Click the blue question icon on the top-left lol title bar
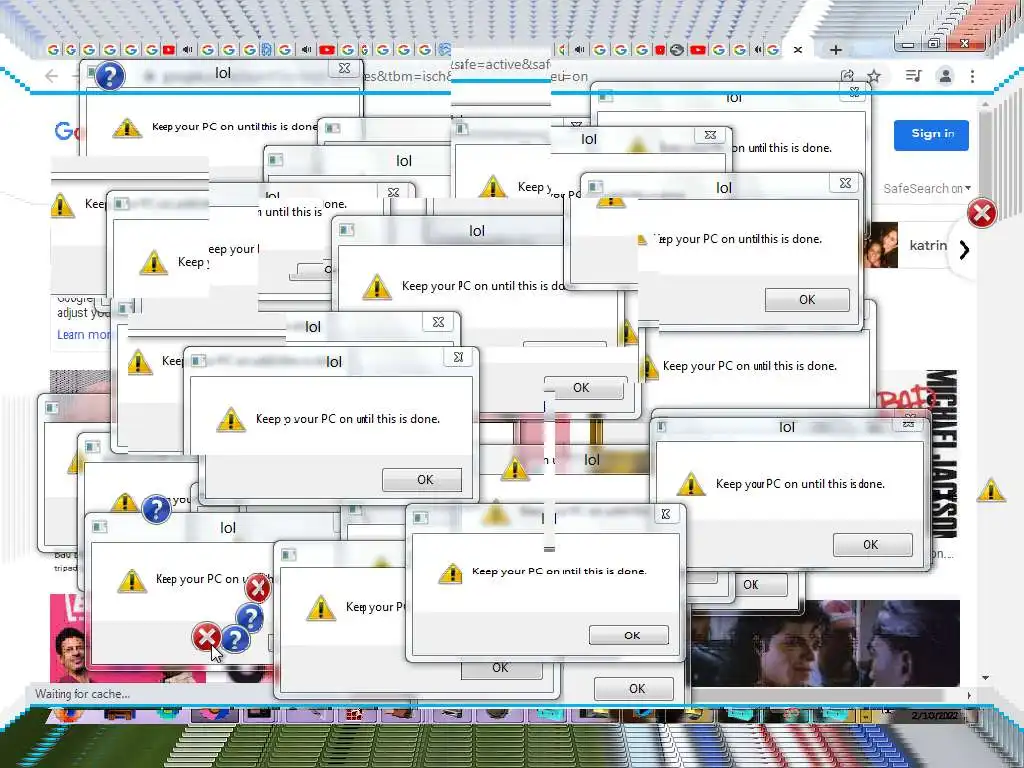 [x=110, y=76]
